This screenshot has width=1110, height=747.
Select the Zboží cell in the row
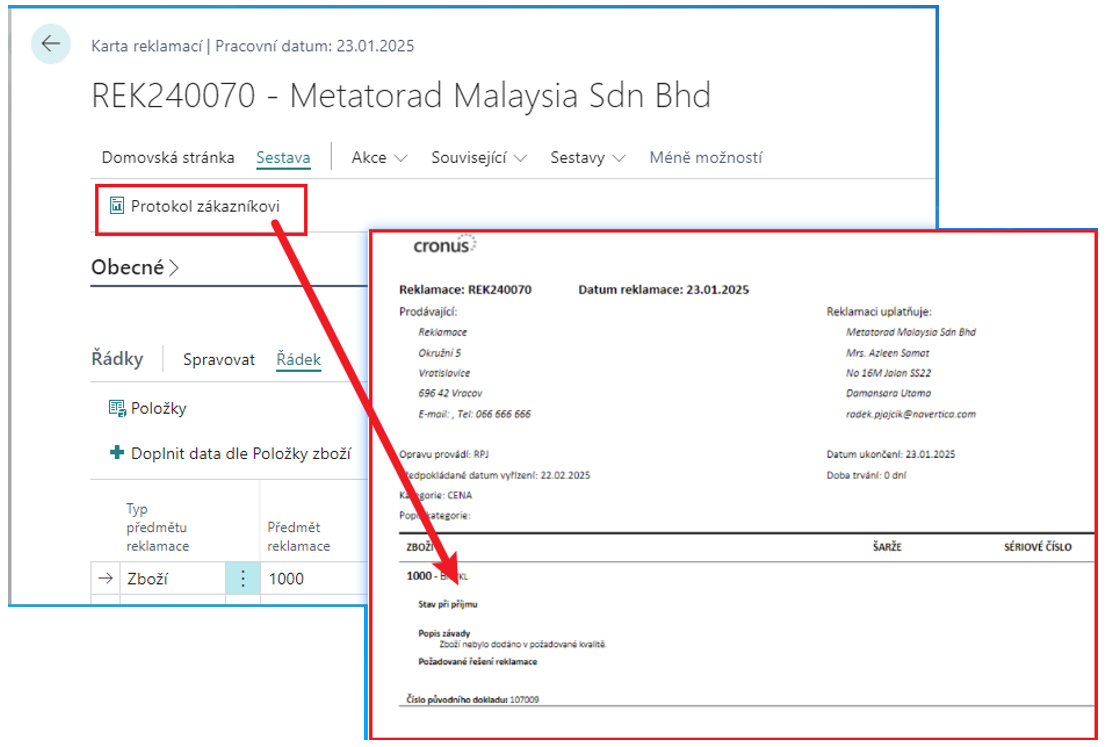click(x=173, y=578)
